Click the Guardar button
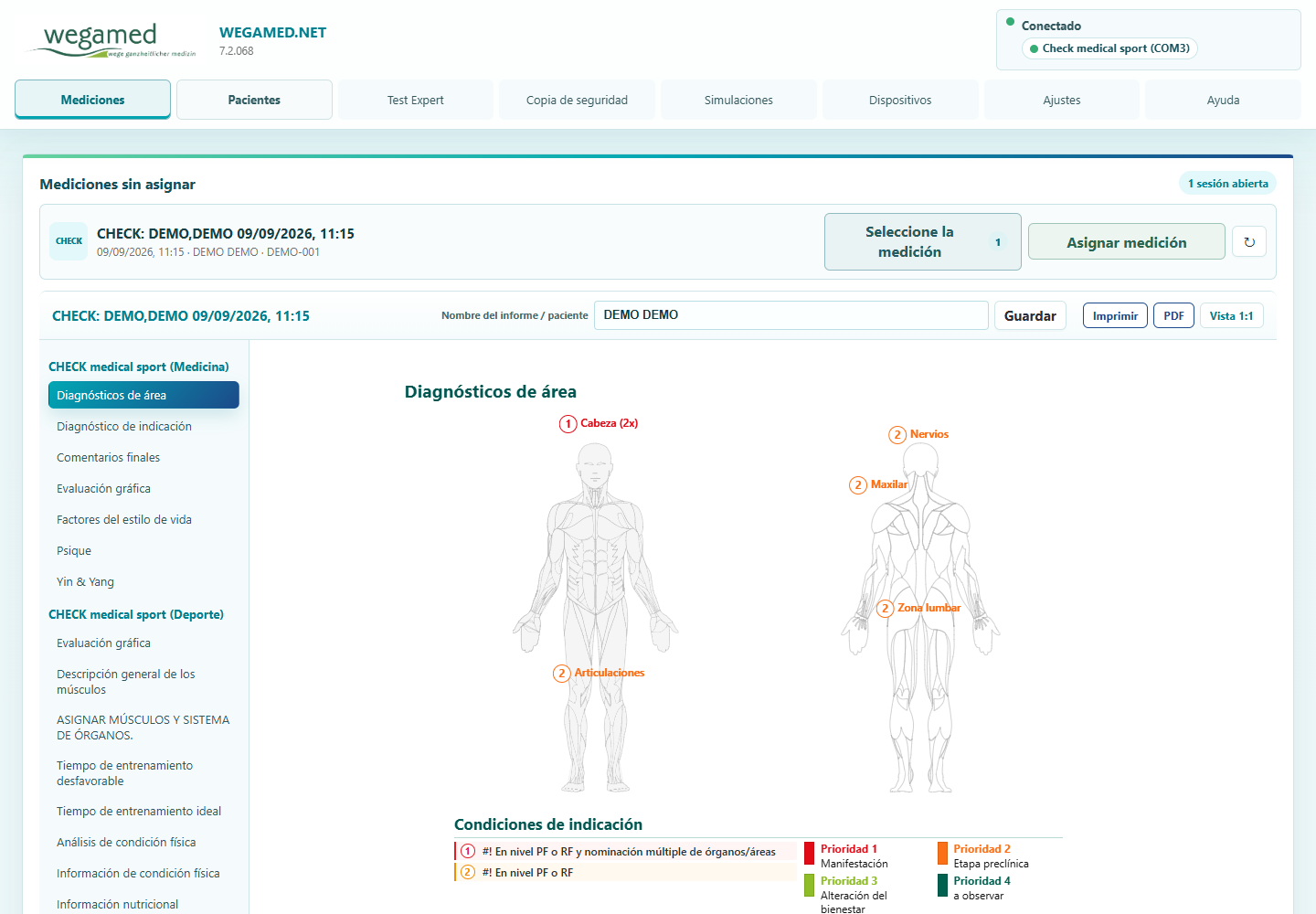1316x914 pixels. [x=1030, y=315]
